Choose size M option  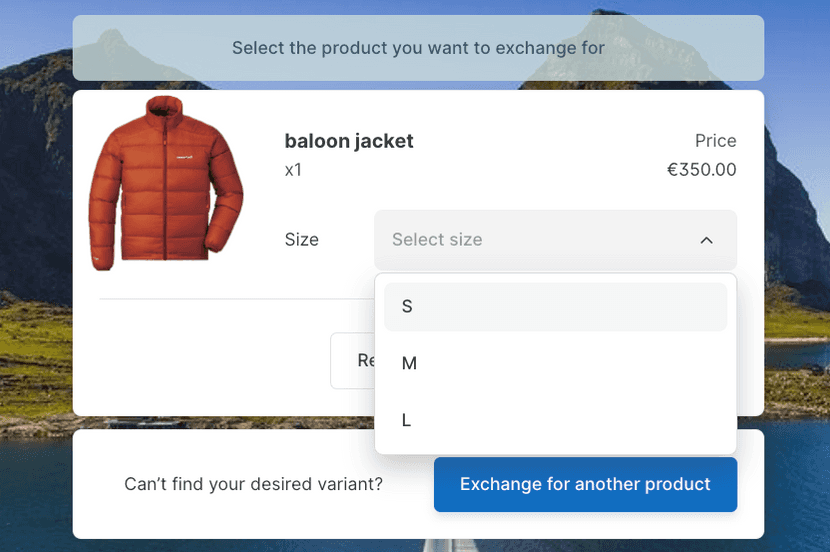point(555,364)
